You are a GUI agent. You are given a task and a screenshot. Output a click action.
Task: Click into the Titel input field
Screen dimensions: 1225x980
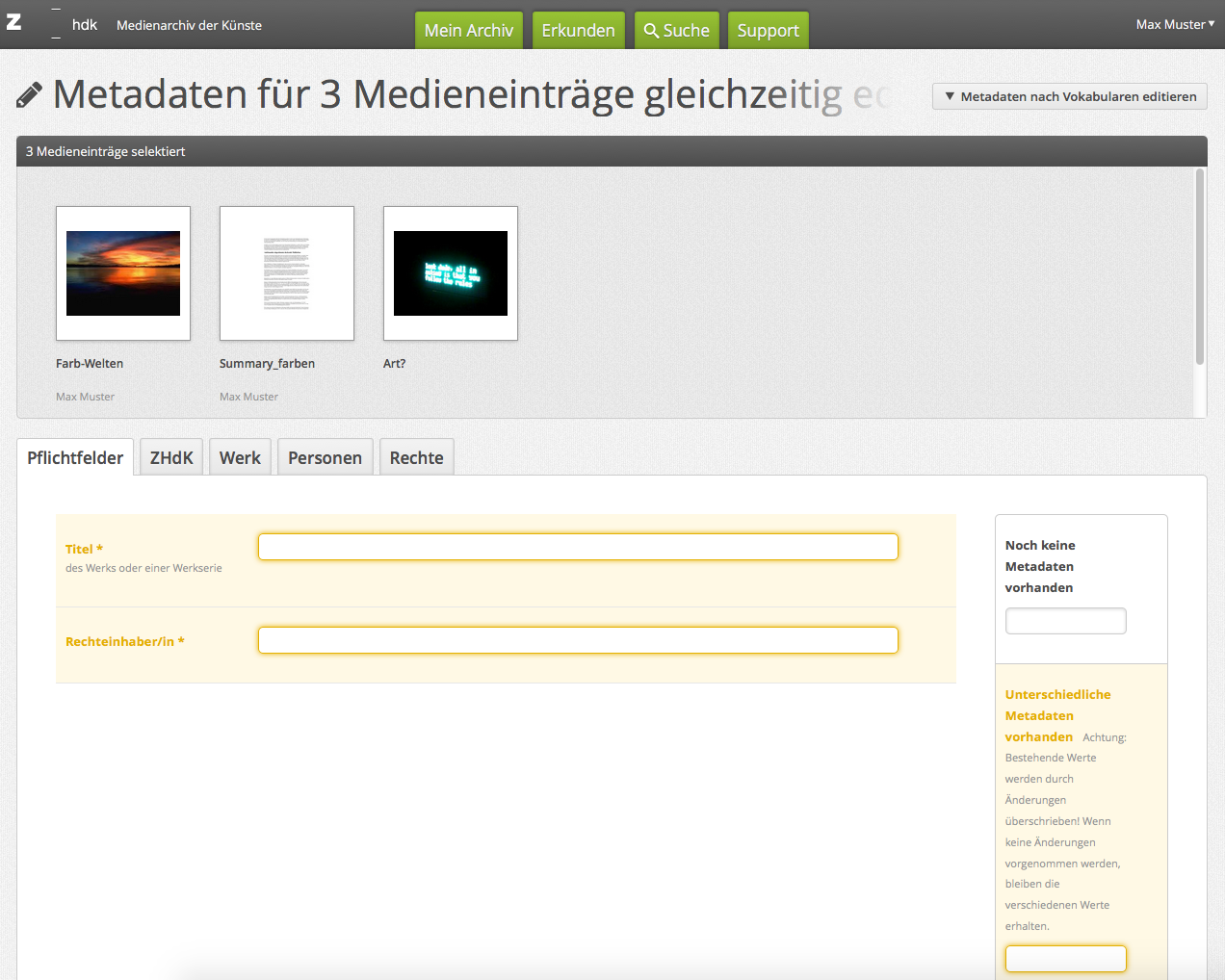578,547
